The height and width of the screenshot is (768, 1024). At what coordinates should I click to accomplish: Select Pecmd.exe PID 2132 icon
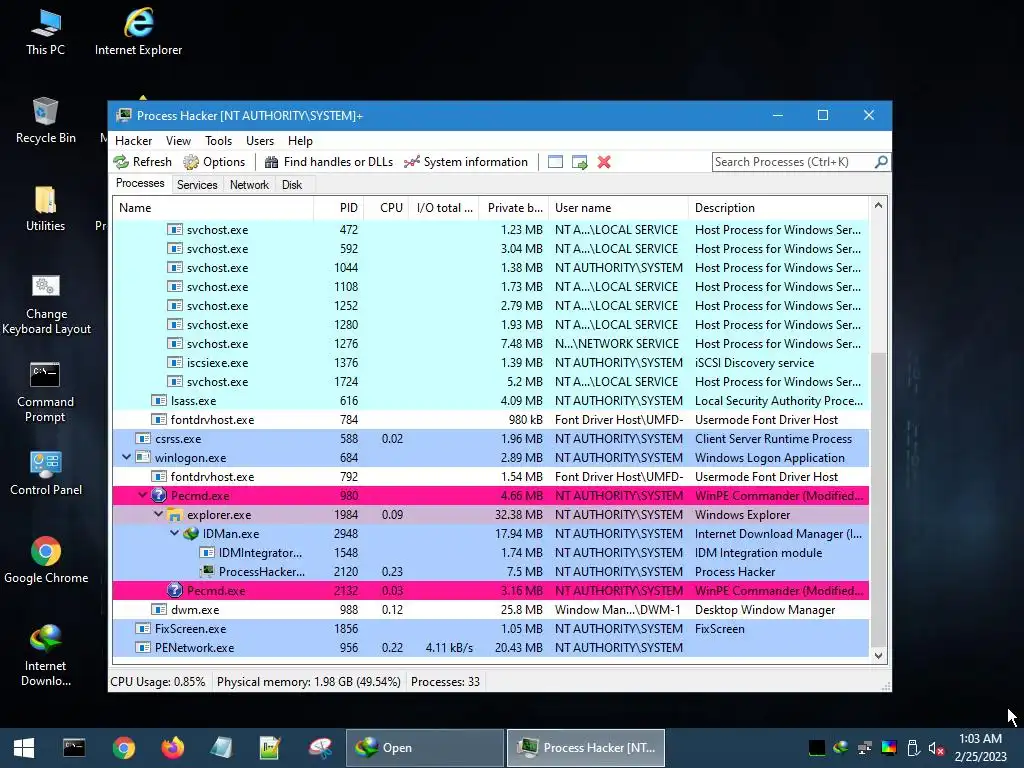pyautogui.click(x=174, y=590)
